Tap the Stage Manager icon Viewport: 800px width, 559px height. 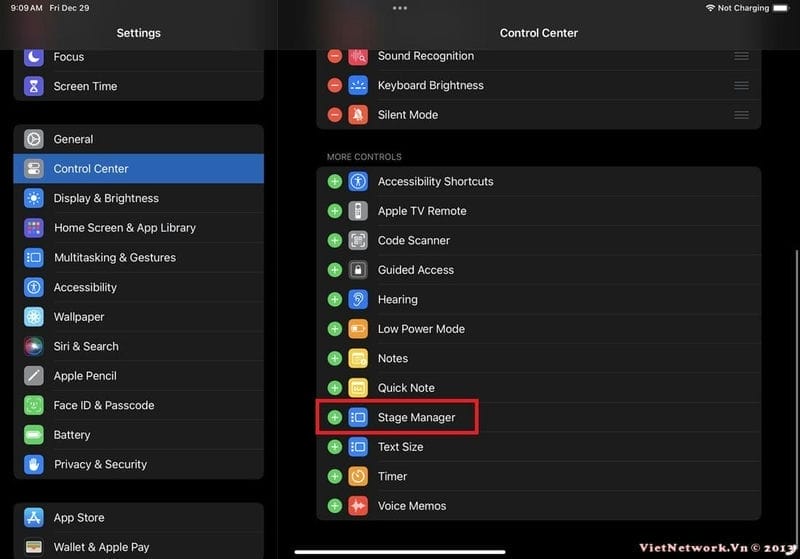[x=358, y=417]
